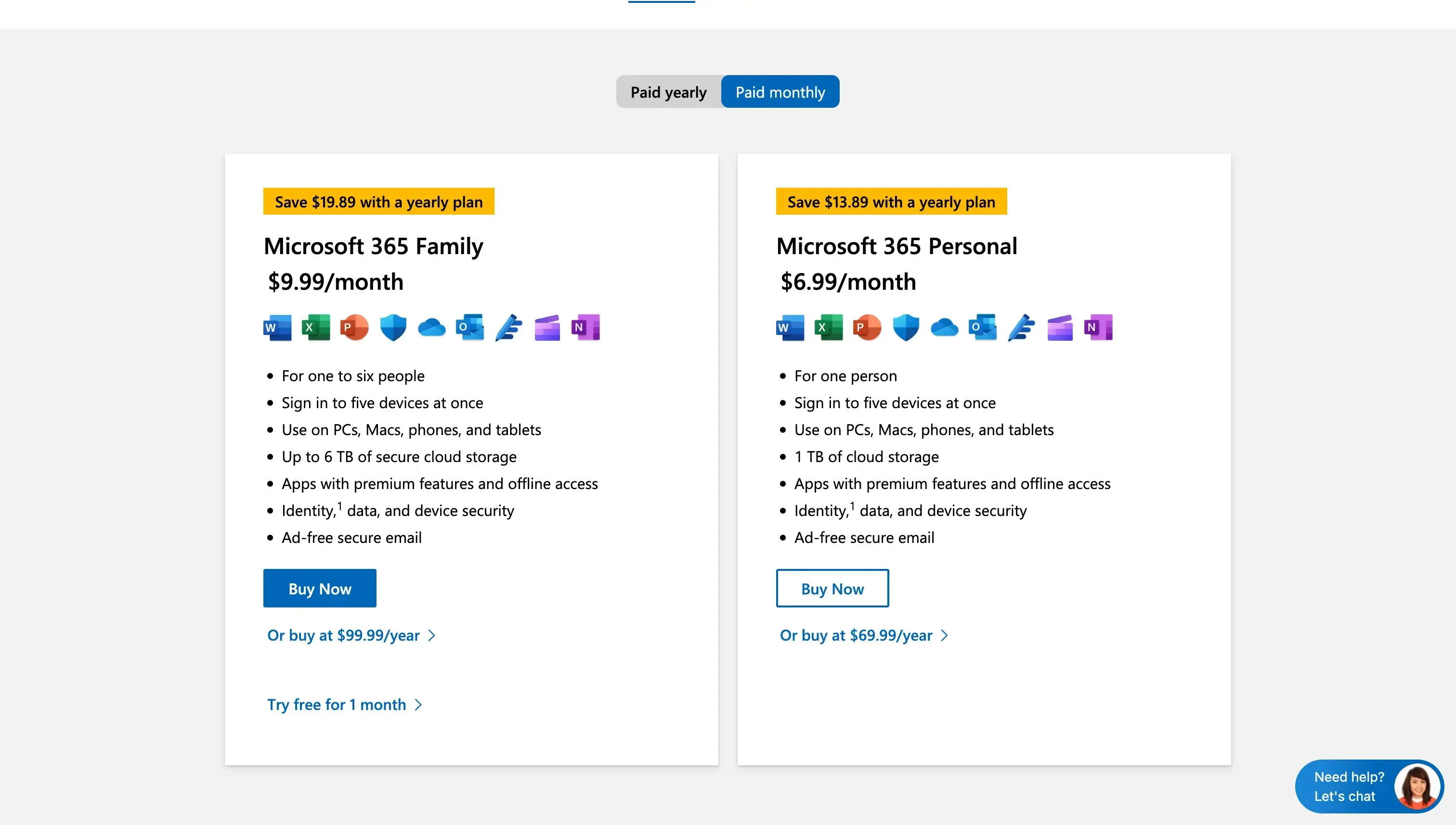This screenshot has height=825, width=1456.
Task: Expand the $99.99/year purchase option chevron
Action: click(431, 635)
